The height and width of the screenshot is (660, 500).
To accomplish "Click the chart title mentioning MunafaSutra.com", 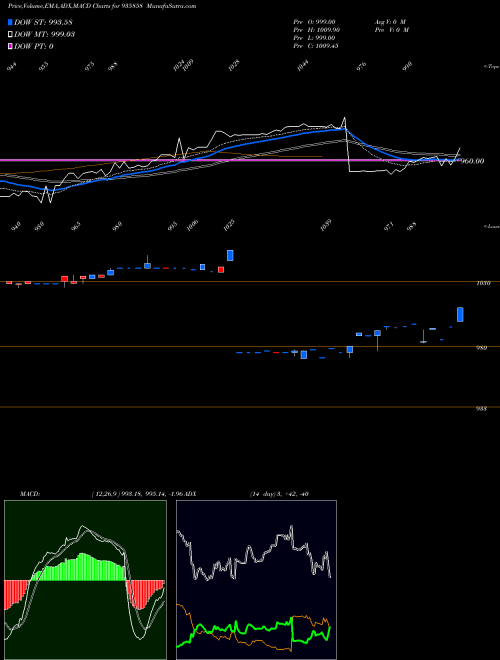I will (x=102, y=6).
